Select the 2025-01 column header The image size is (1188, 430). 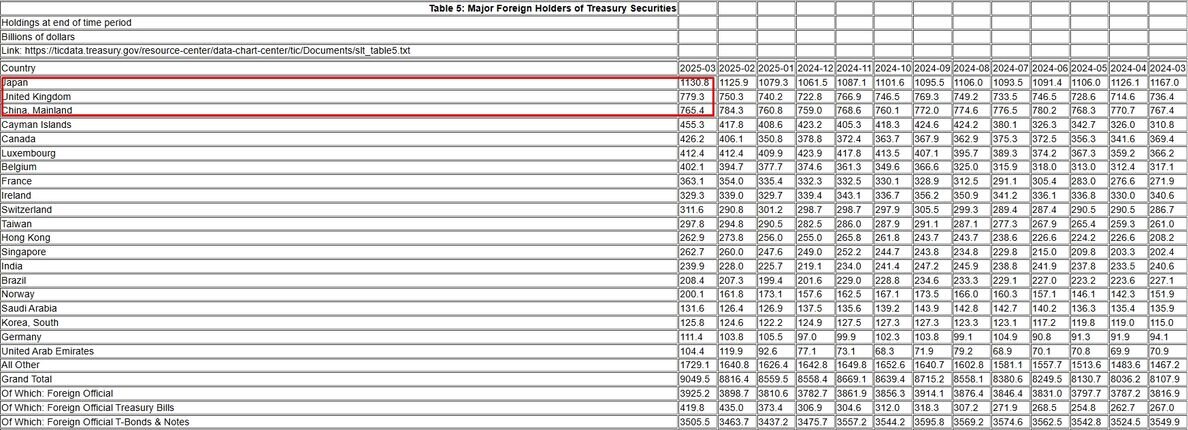tap(776, 68)
